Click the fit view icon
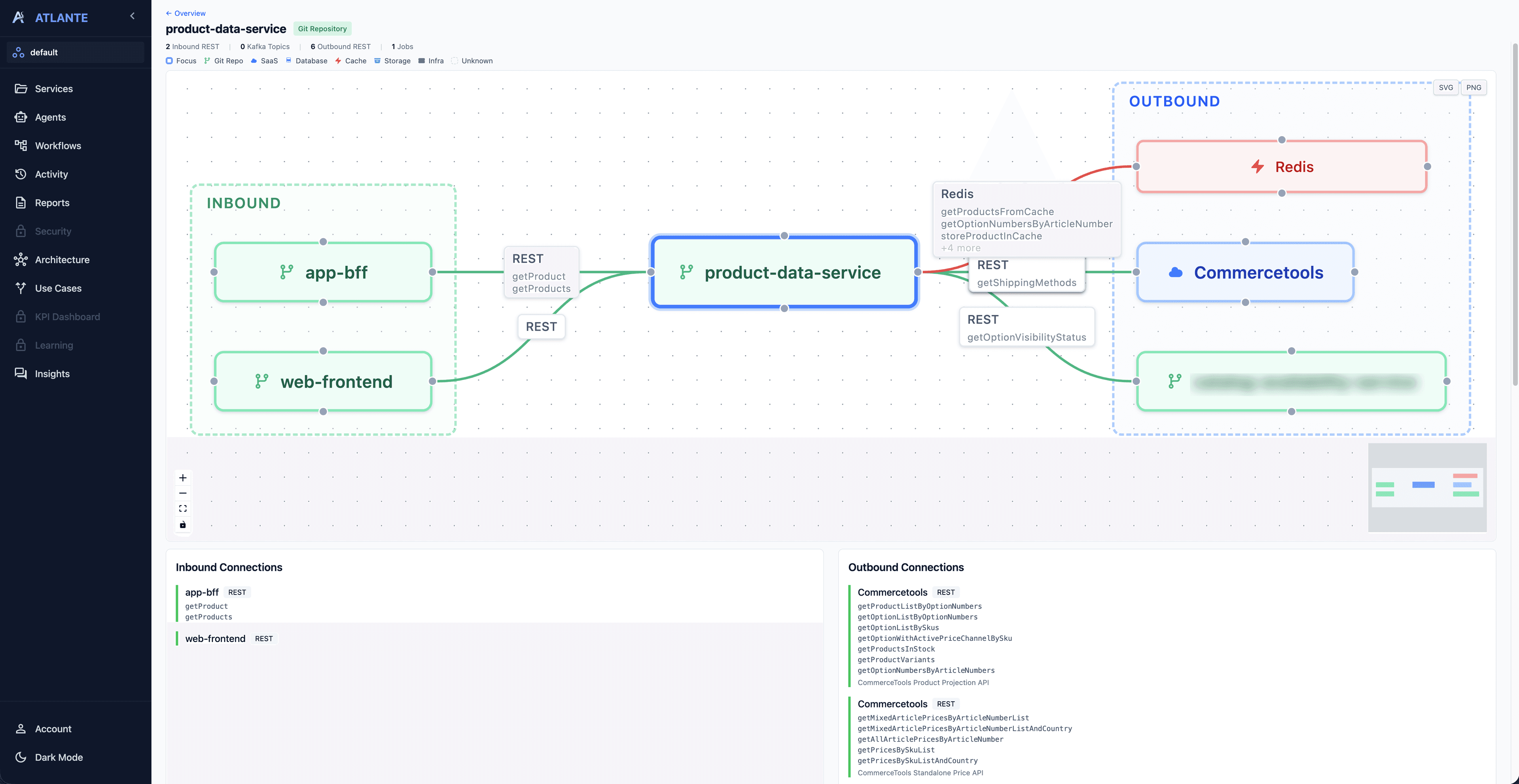This screenshot has height=784, width=1519. pos(183,509)
